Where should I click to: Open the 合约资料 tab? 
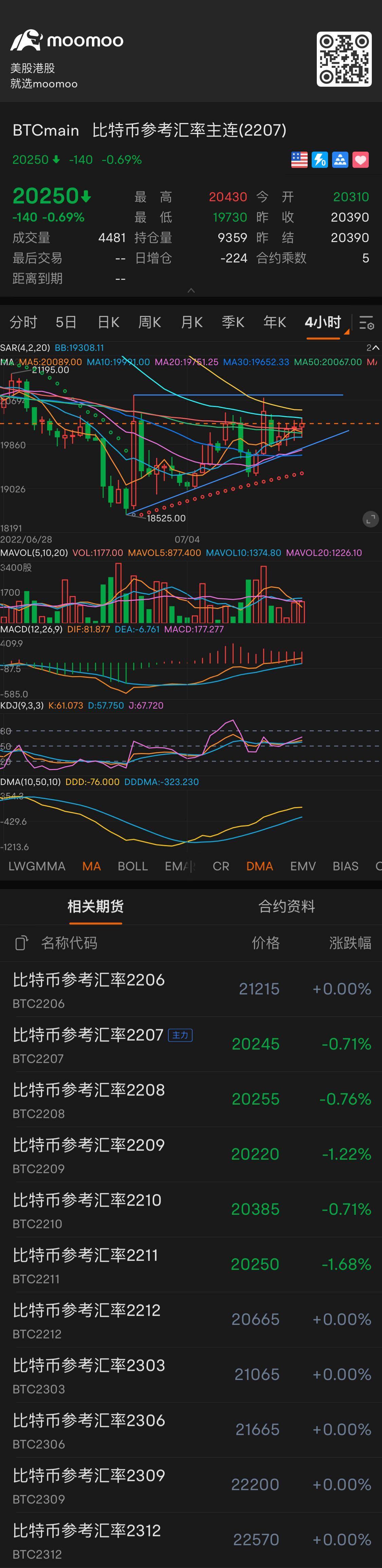click(x=287, y=906)
